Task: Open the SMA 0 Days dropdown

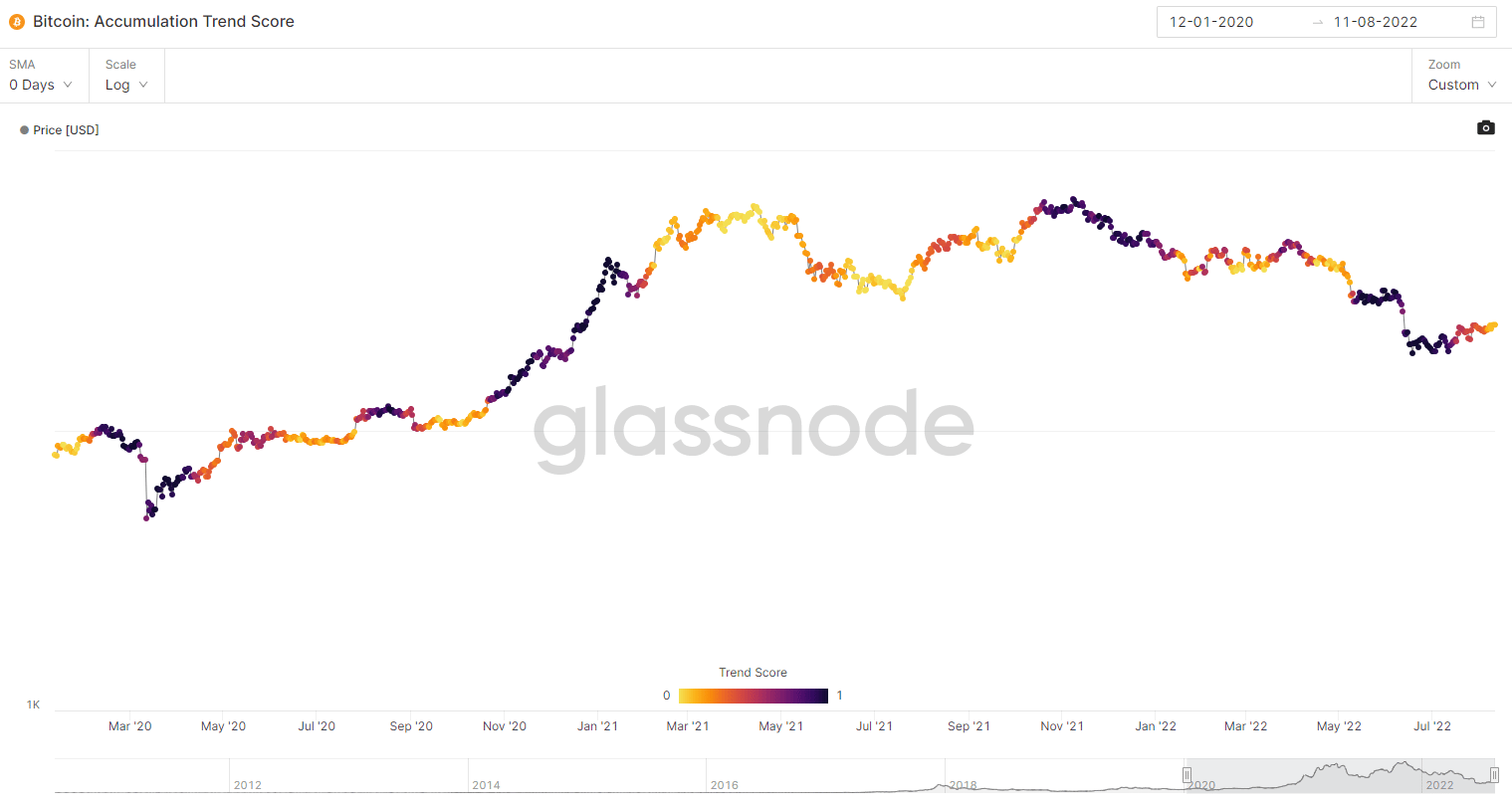Action: [40, 85]
